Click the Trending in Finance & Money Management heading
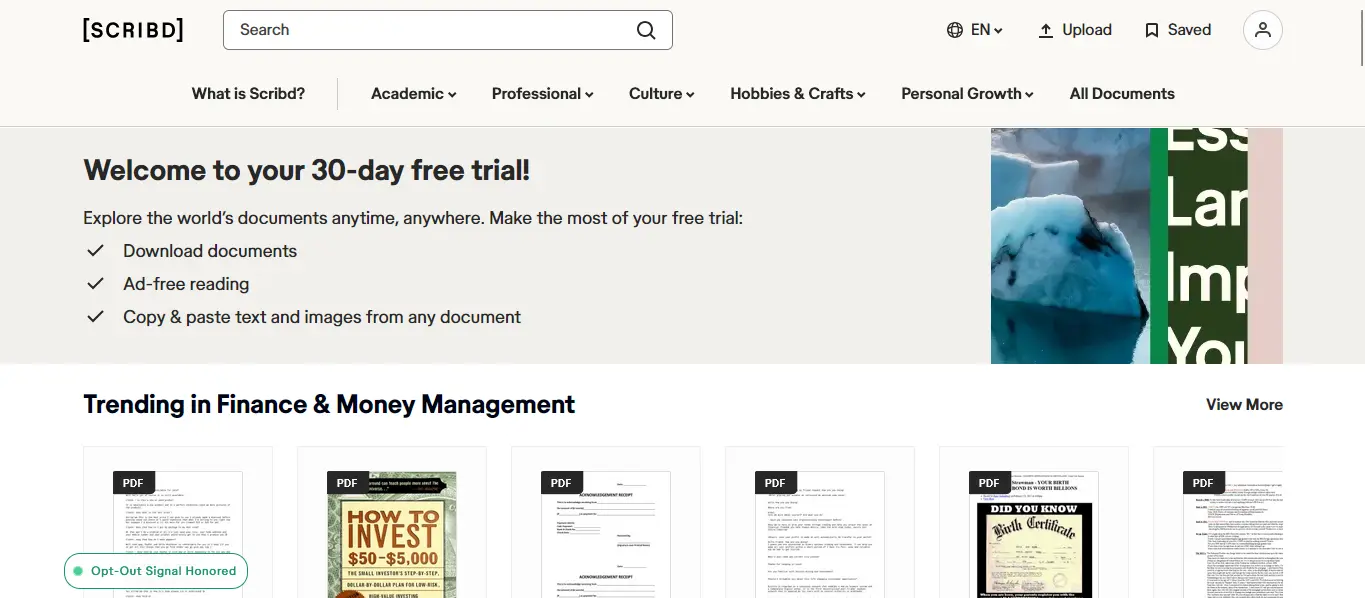This screenshot has height=598, width=1365. (x=329, y=405)
